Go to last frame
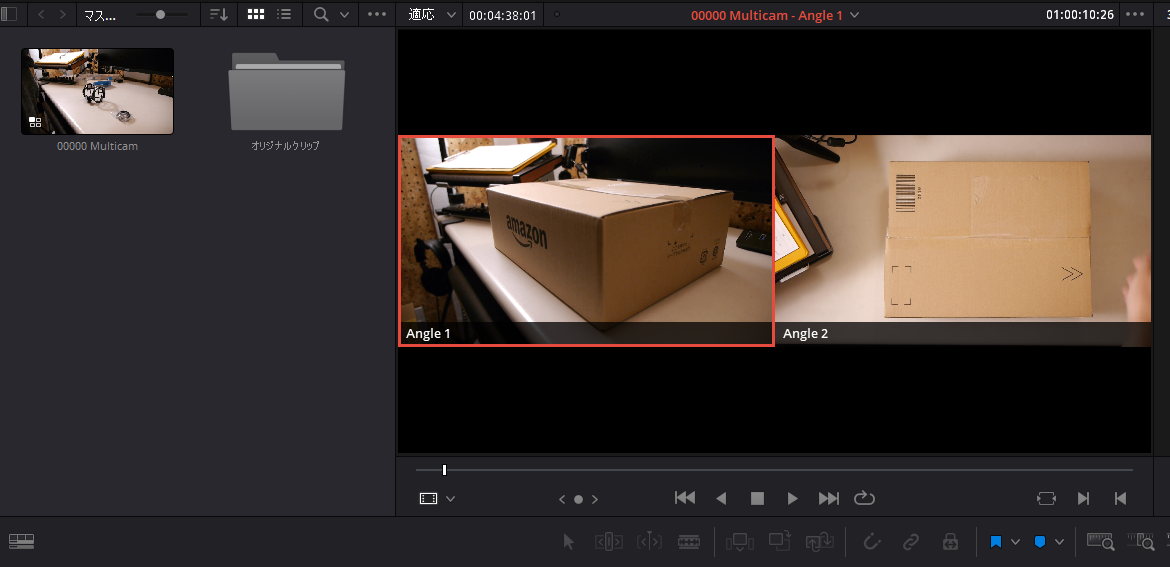The height and width of the screenshot is (567, 1170). point(828,498)
